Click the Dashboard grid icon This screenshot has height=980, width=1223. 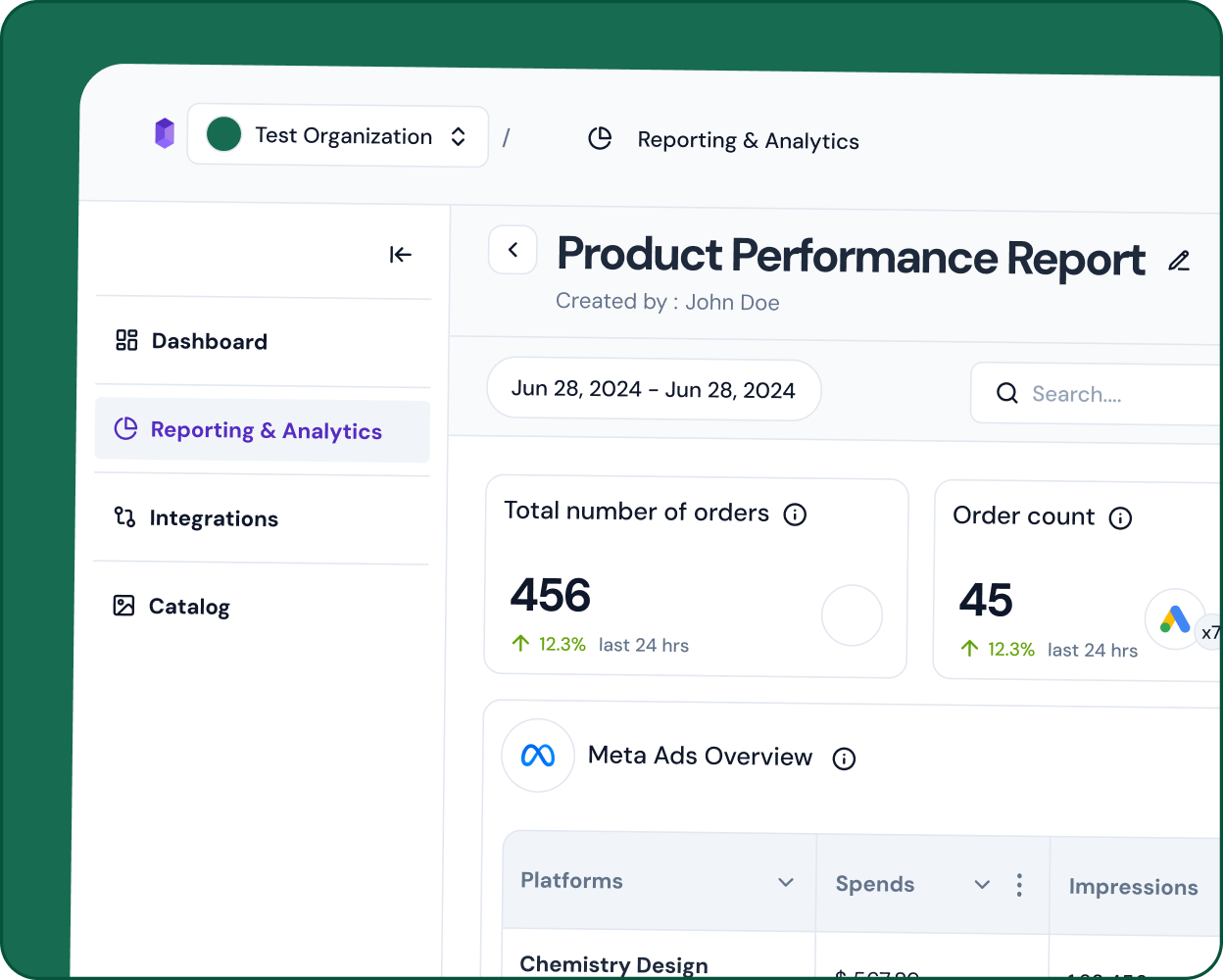click(126, 340)
